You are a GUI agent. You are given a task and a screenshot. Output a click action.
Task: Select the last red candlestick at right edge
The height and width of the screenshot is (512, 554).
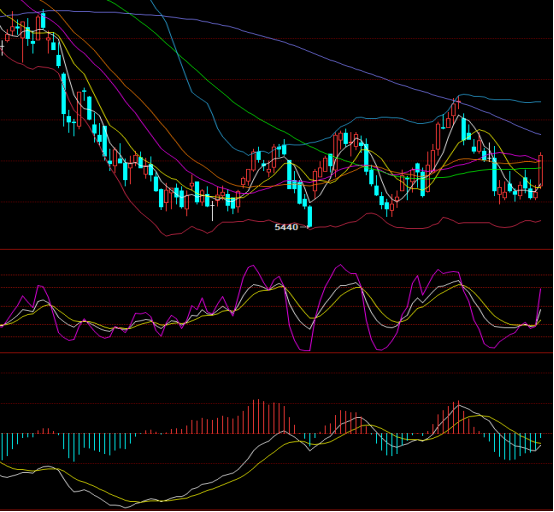coord(540,171)
